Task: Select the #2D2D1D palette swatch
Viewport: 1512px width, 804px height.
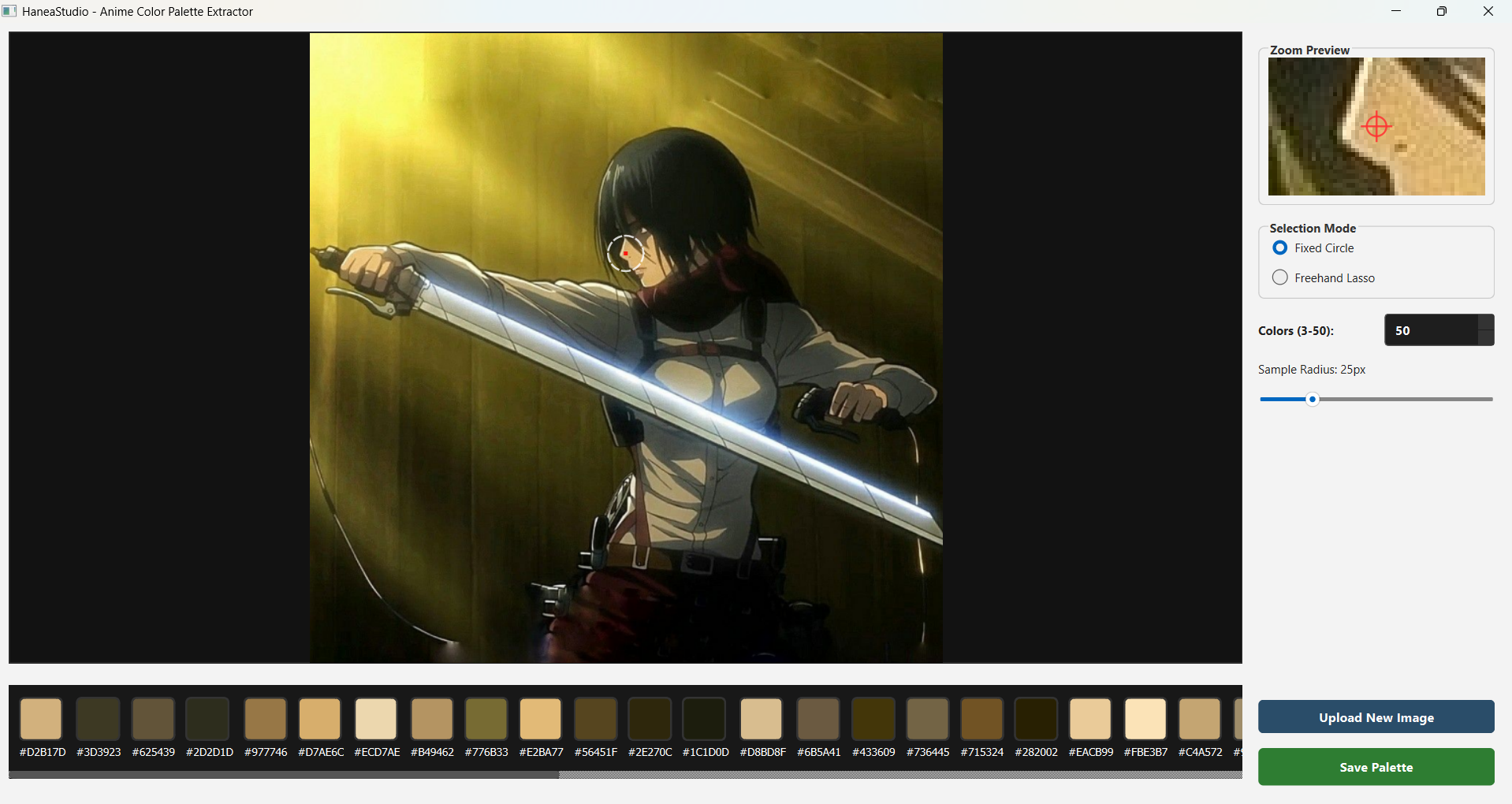Action: [x=208, y=718]
